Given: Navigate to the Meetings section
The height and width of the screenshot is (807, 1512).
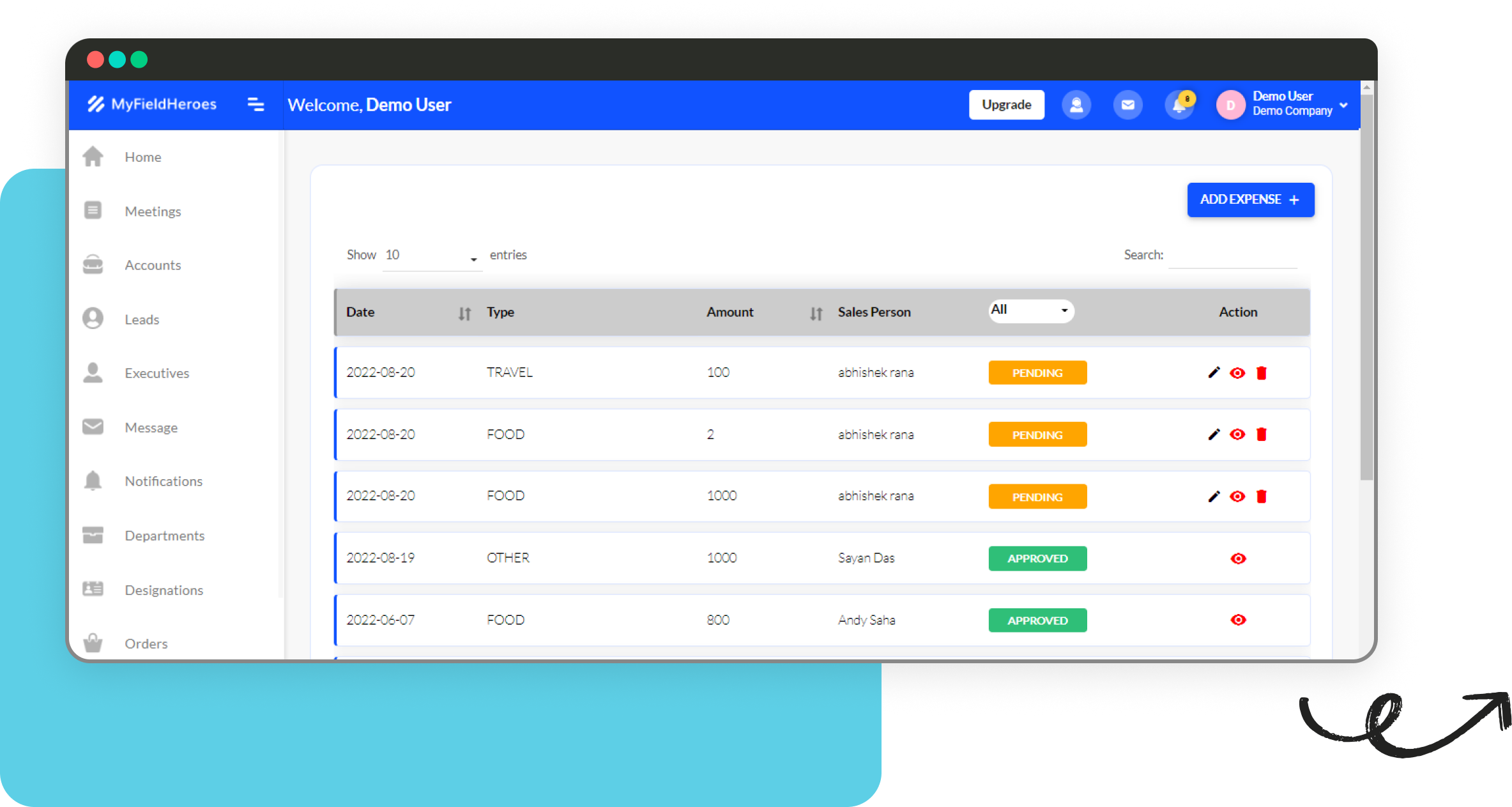Looking at the screenshot, I should tap(153, 211).
